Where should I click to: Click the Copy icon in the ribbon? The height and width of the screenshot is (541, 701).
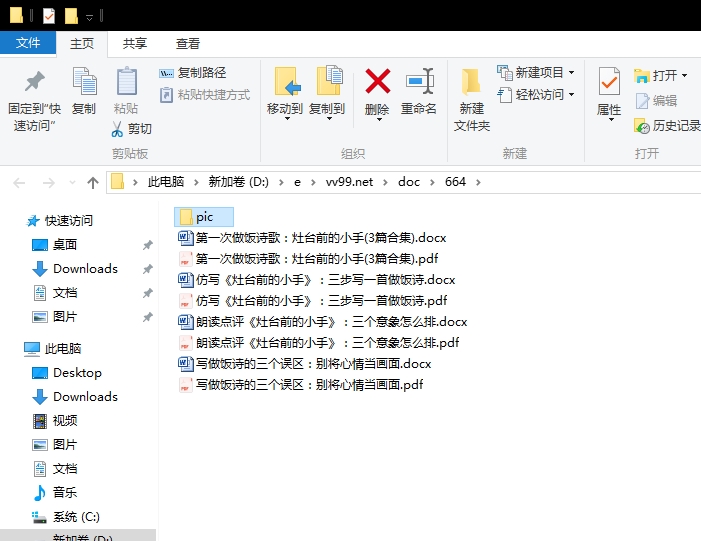(x=84, y=81)
